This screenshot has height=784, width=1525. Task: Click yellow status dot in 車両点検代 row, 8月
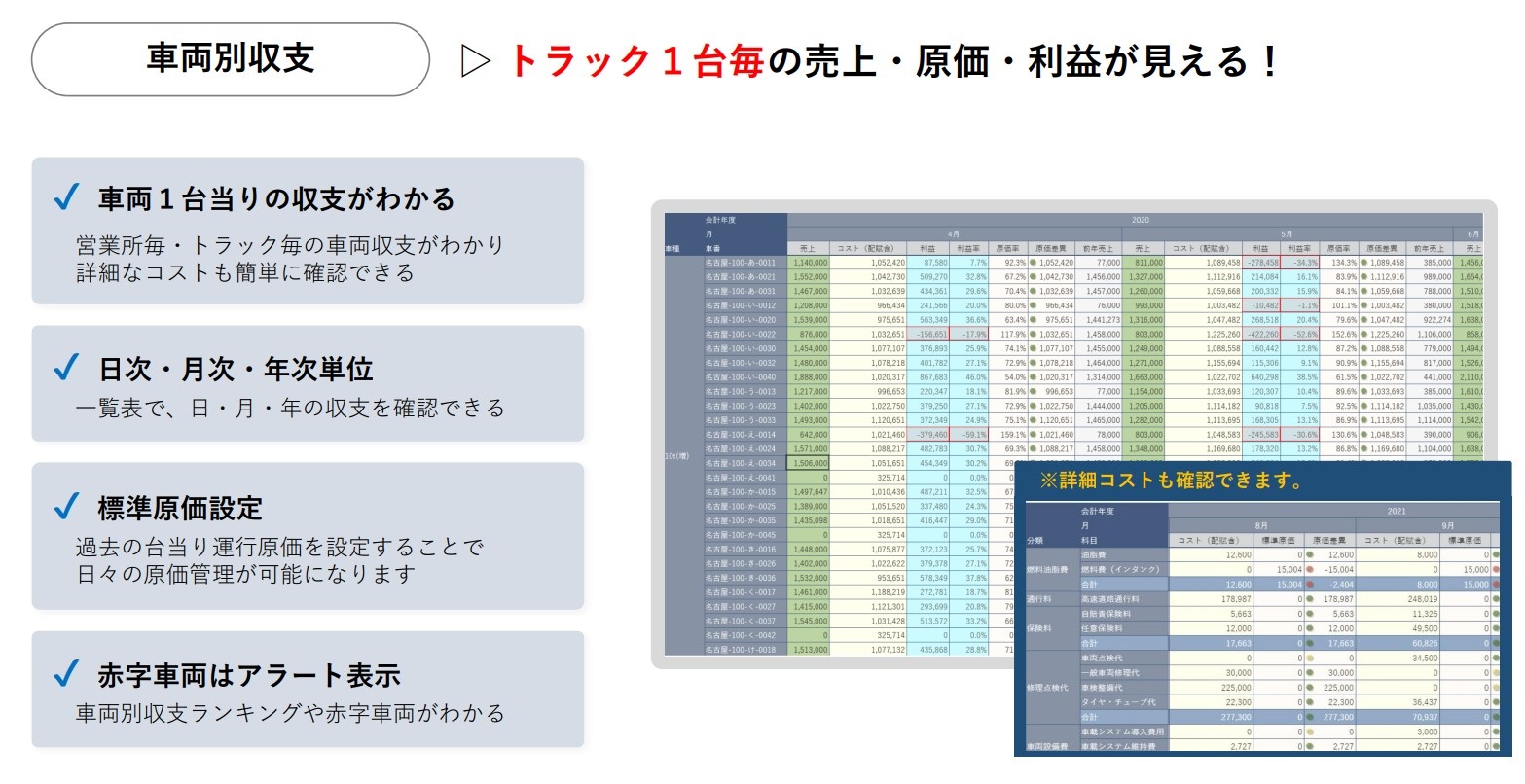click(1310, 659)
